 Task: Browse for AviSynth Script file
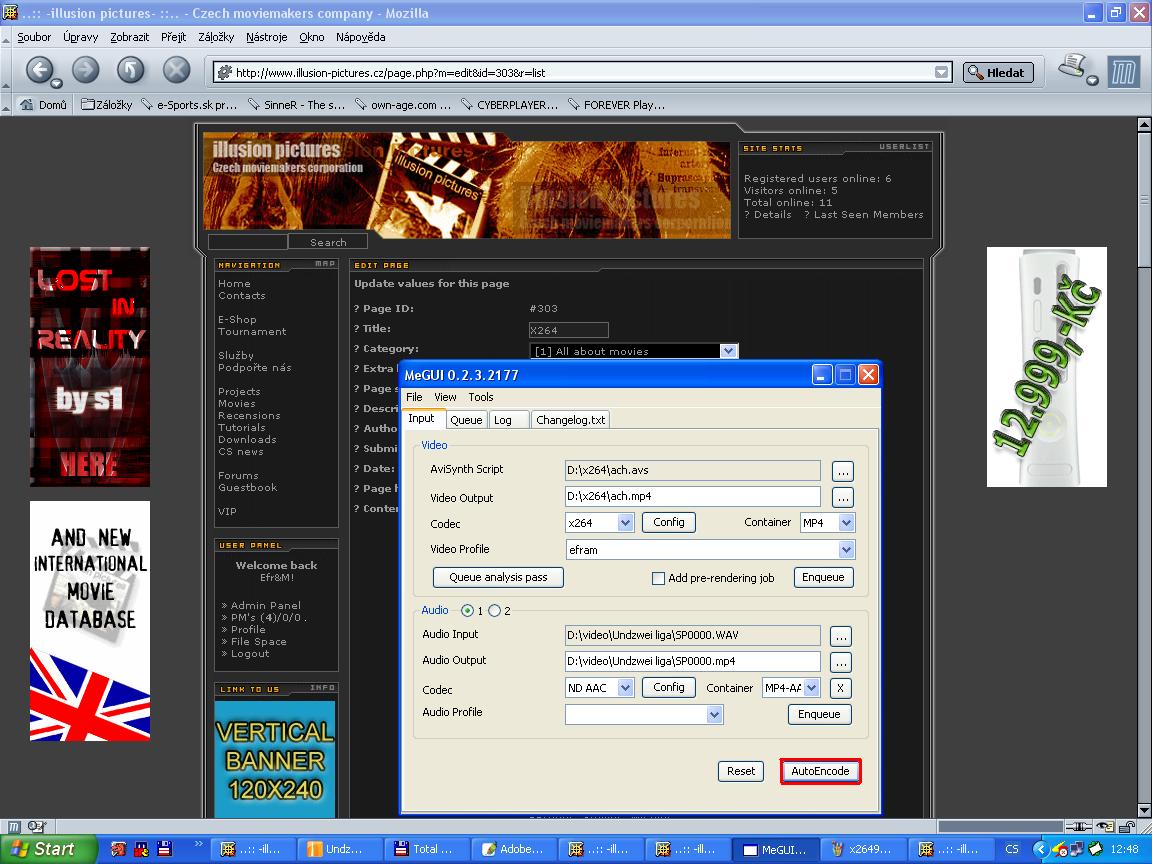pyautogui.click(x=843, y=471)
